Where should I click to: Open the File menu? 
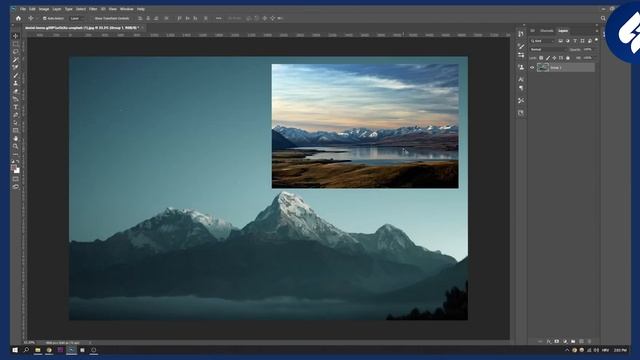23,9
